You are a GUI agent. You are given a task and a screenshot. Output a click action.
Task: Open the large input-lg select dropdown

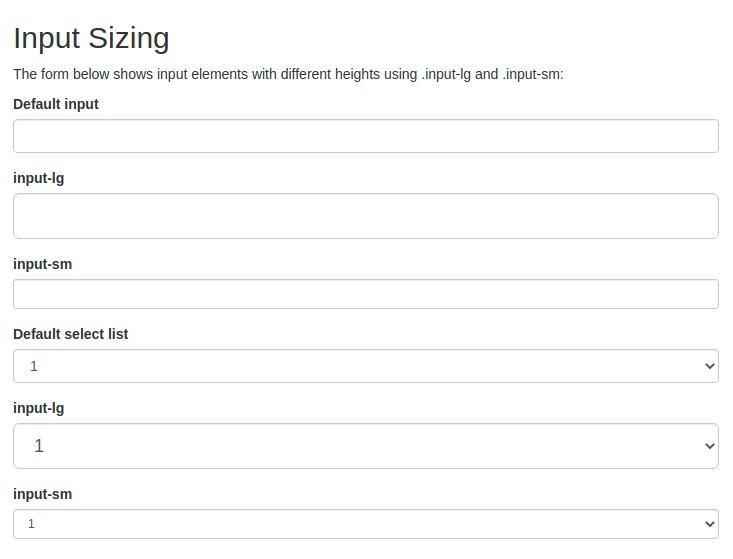pyautogui.click(x=365, y=446)
